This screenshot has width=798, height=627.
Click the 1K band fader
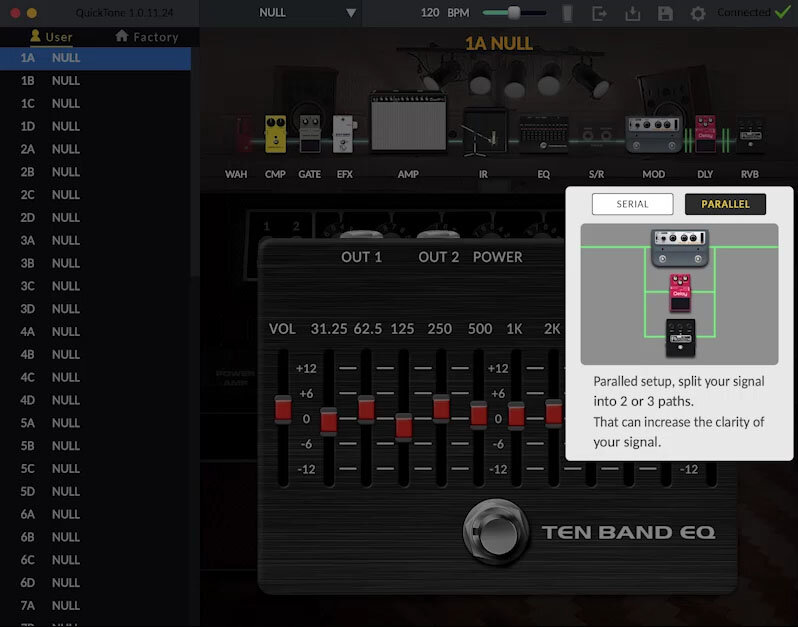(516, 415)
